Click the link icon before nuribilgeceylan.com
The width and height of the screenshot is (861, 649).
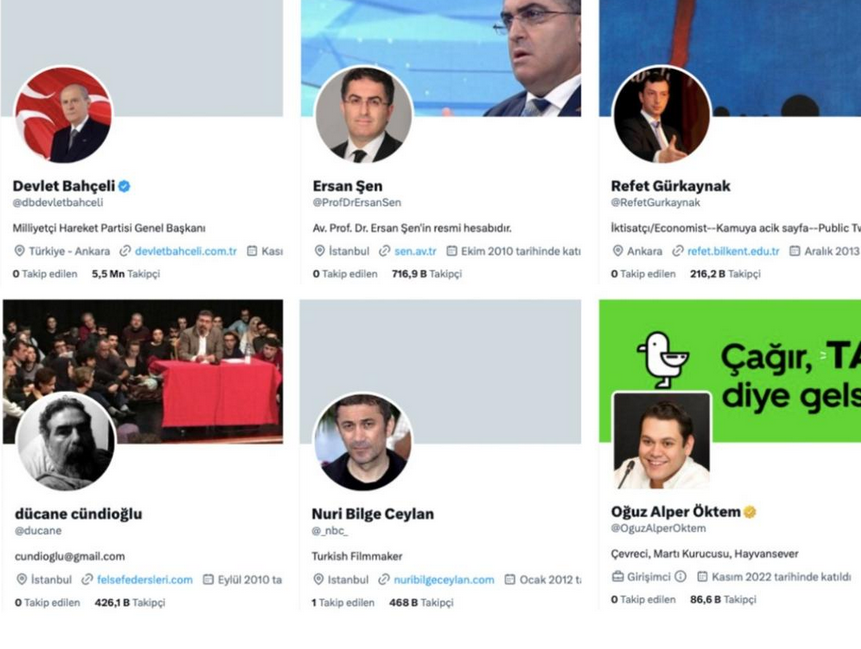click(384, 579)
